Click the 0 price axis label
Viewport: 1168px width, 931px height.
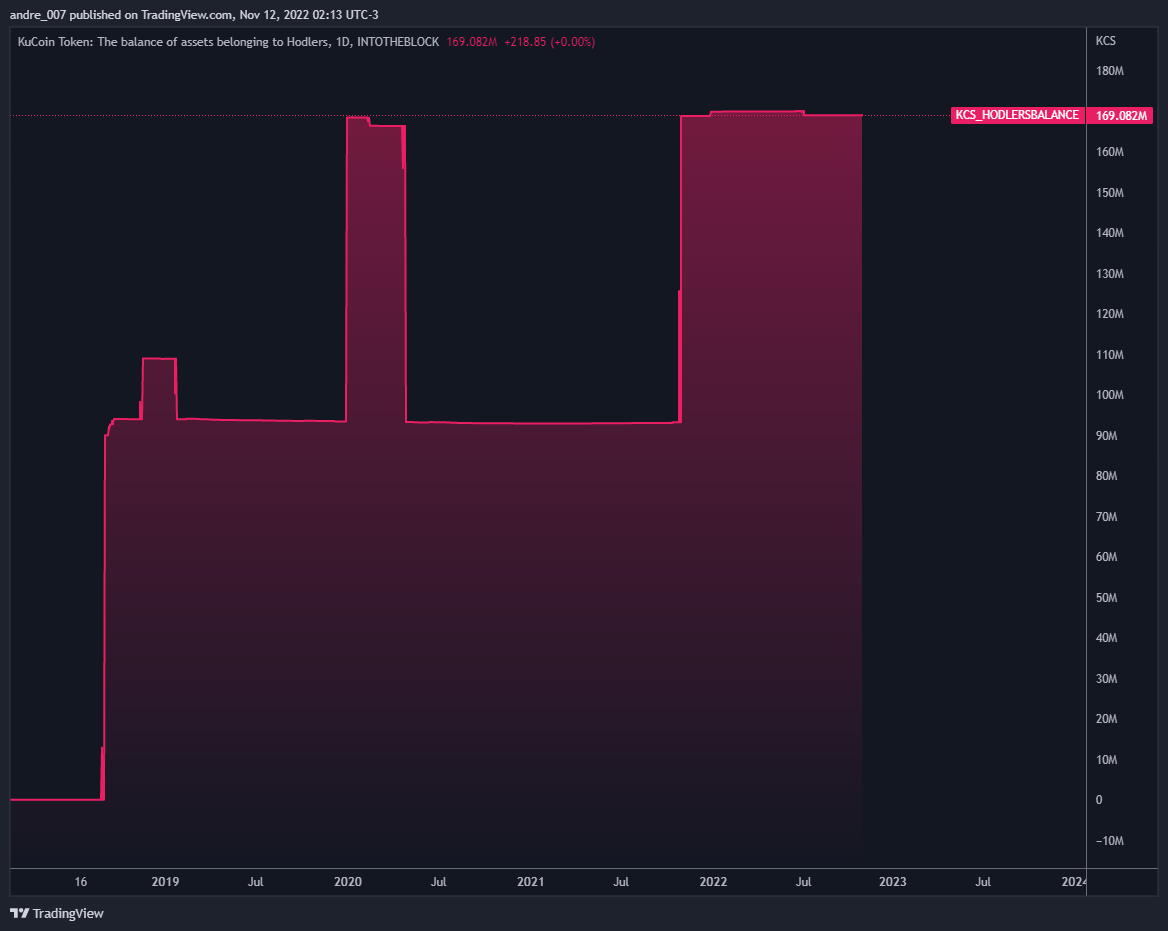(1099, 800)
